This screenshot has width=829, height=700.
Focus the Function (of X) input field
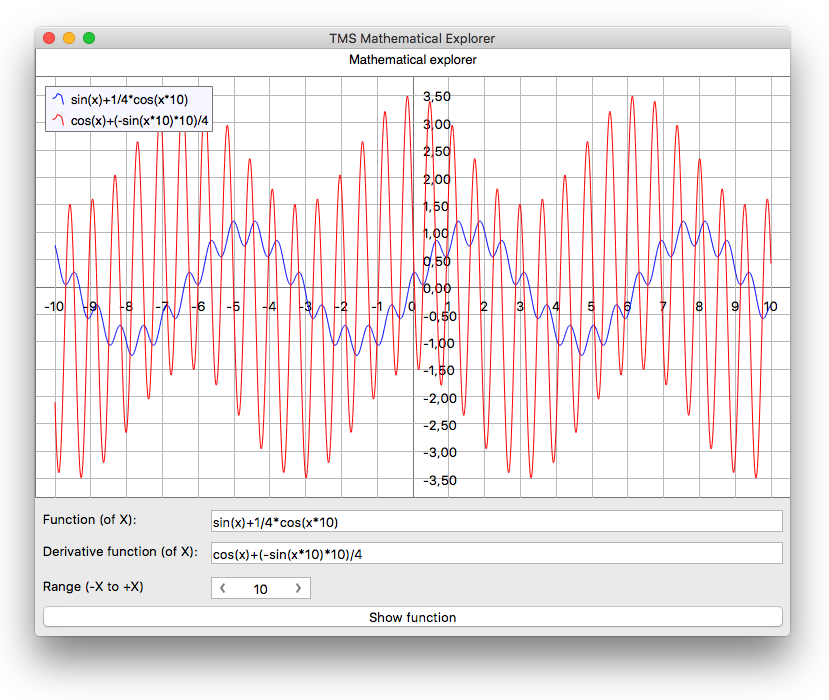(496, 522)
